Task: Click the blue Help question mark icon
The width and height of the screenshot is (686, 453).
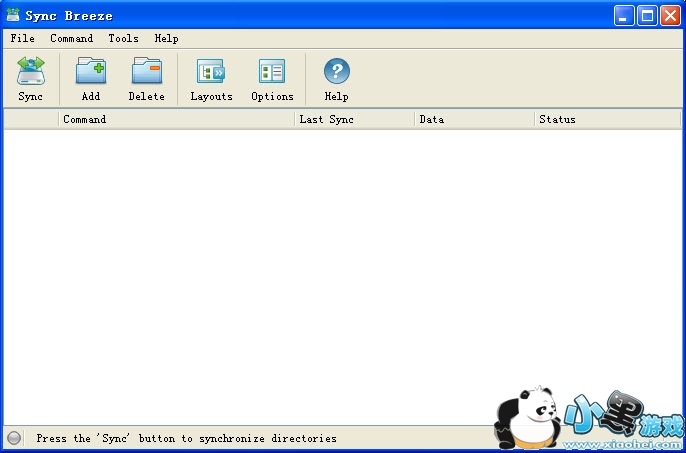Action: click(x=336, y=71)
